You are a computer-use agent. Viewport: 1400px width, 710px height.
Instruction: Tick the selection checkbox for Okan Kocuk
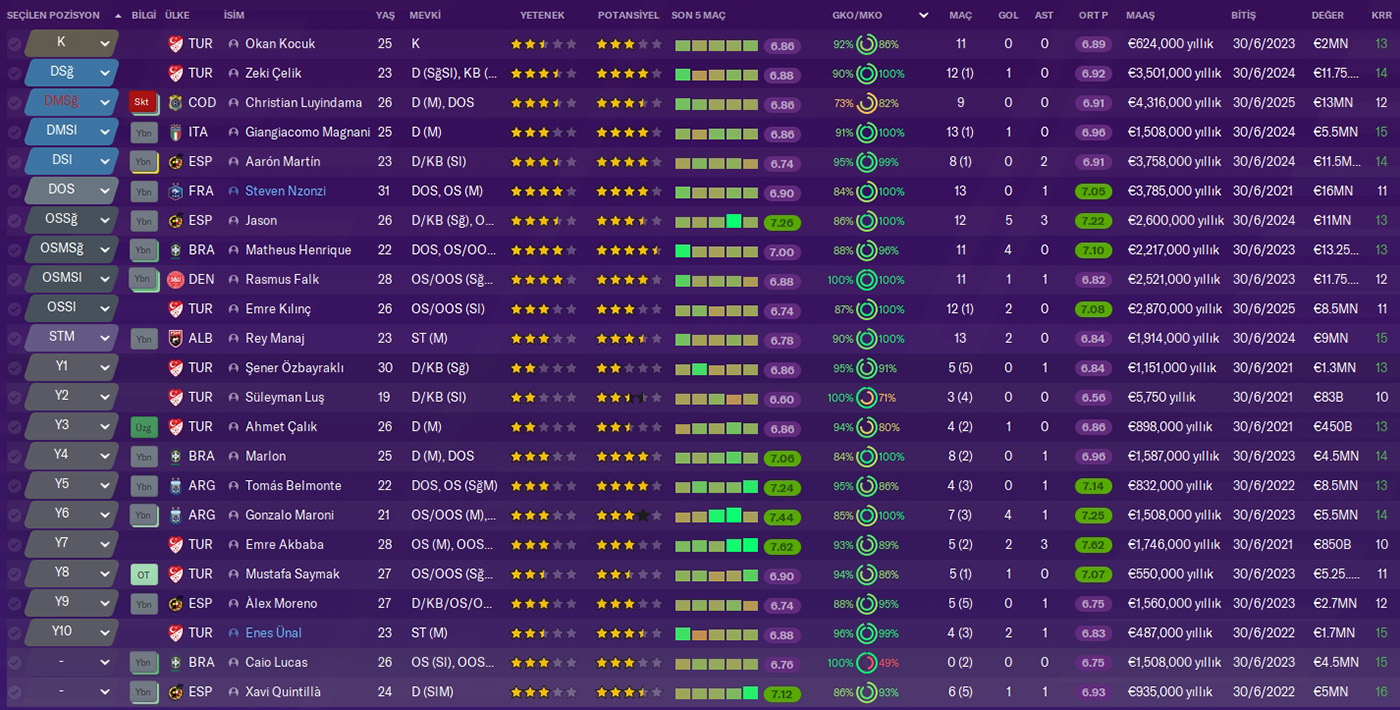pyautogui.click(x=14, y=44)
